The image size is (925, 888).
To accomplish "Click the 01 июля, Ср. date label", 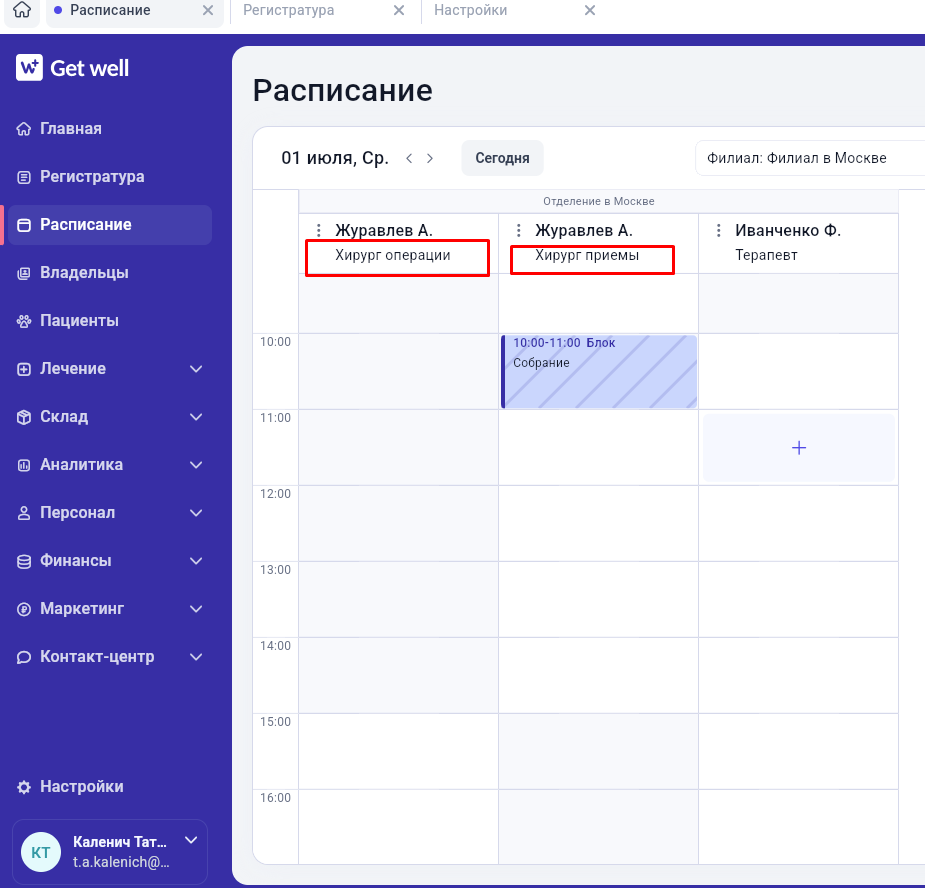I will [334, 158].
